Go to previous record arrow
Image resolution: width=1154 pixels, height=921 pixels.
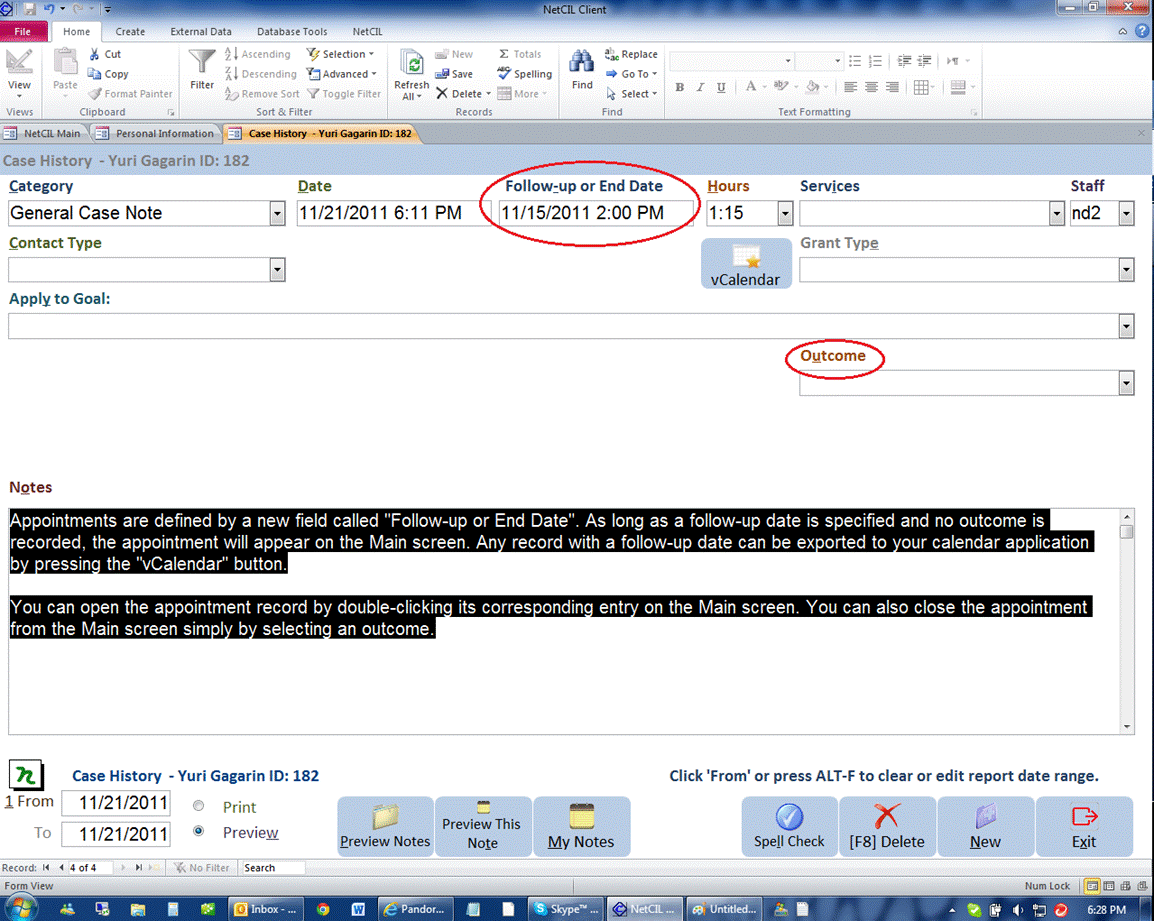61,868
